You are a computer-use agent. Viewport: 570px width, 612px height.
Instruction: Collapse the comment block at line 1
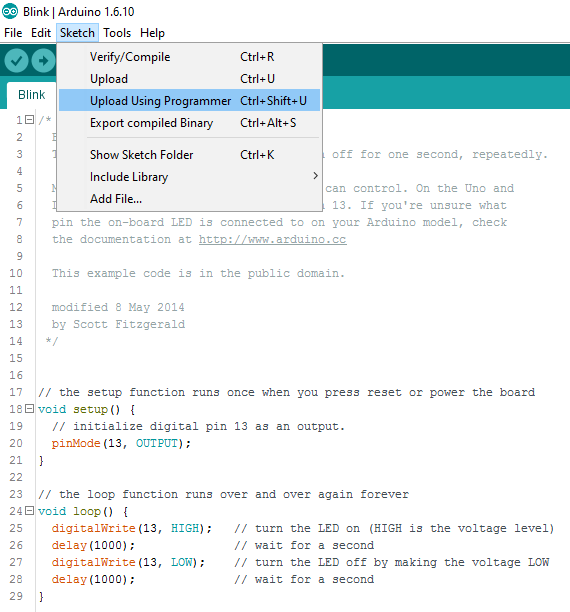click(29, 120)
